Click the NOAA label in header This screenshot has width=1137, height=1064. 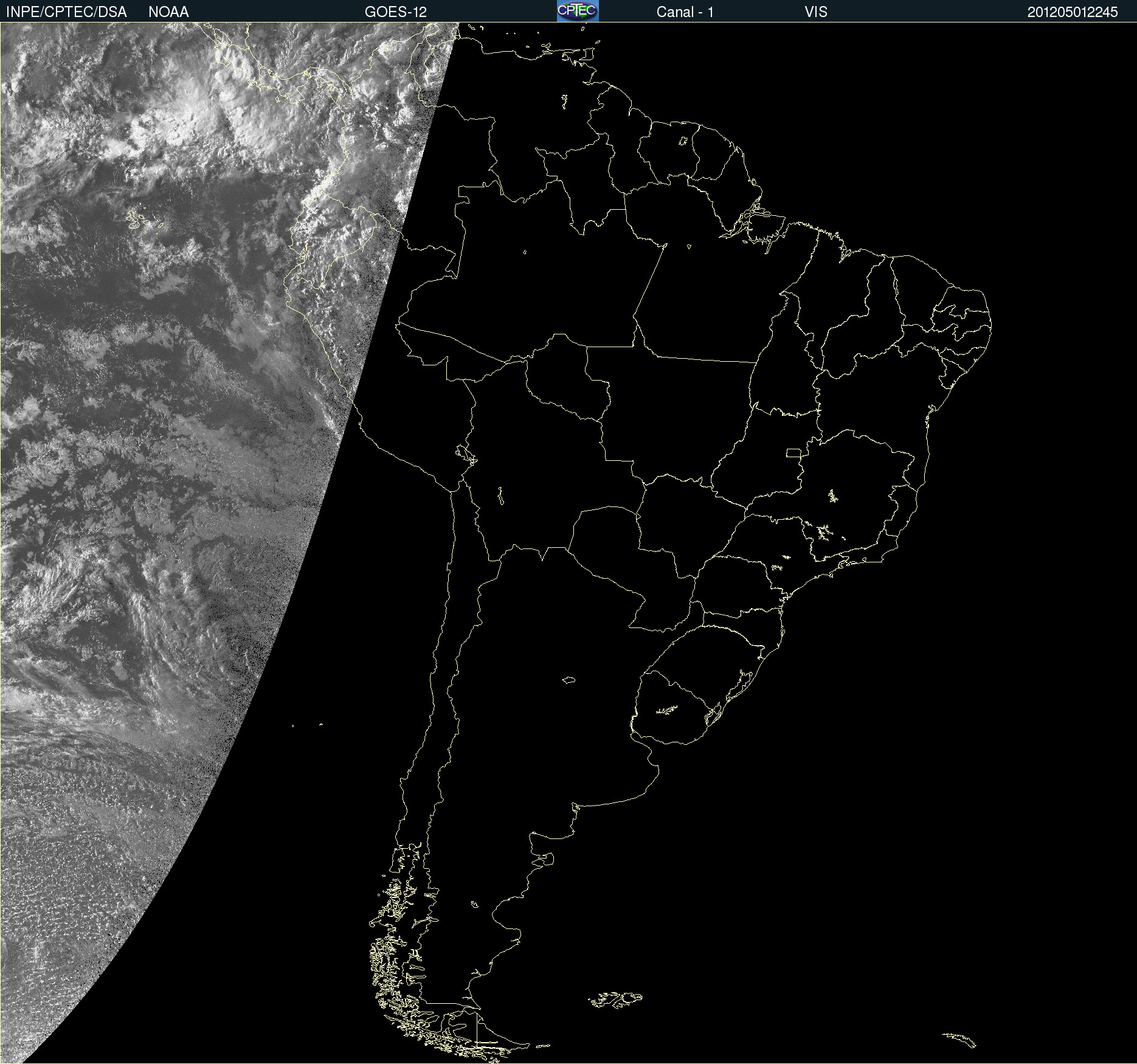tap(168, 12)
